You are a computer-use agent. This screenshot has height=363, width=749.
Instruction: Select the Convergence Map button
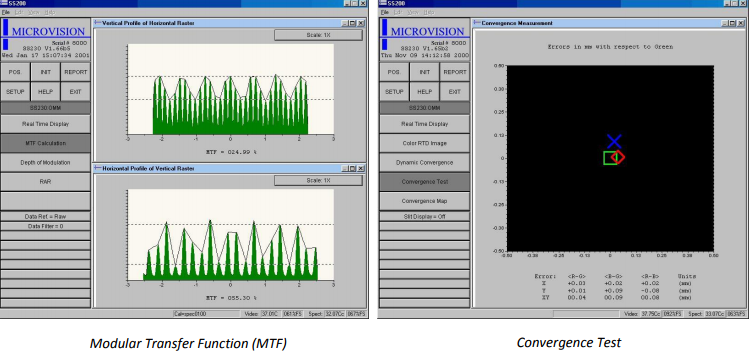425,201
